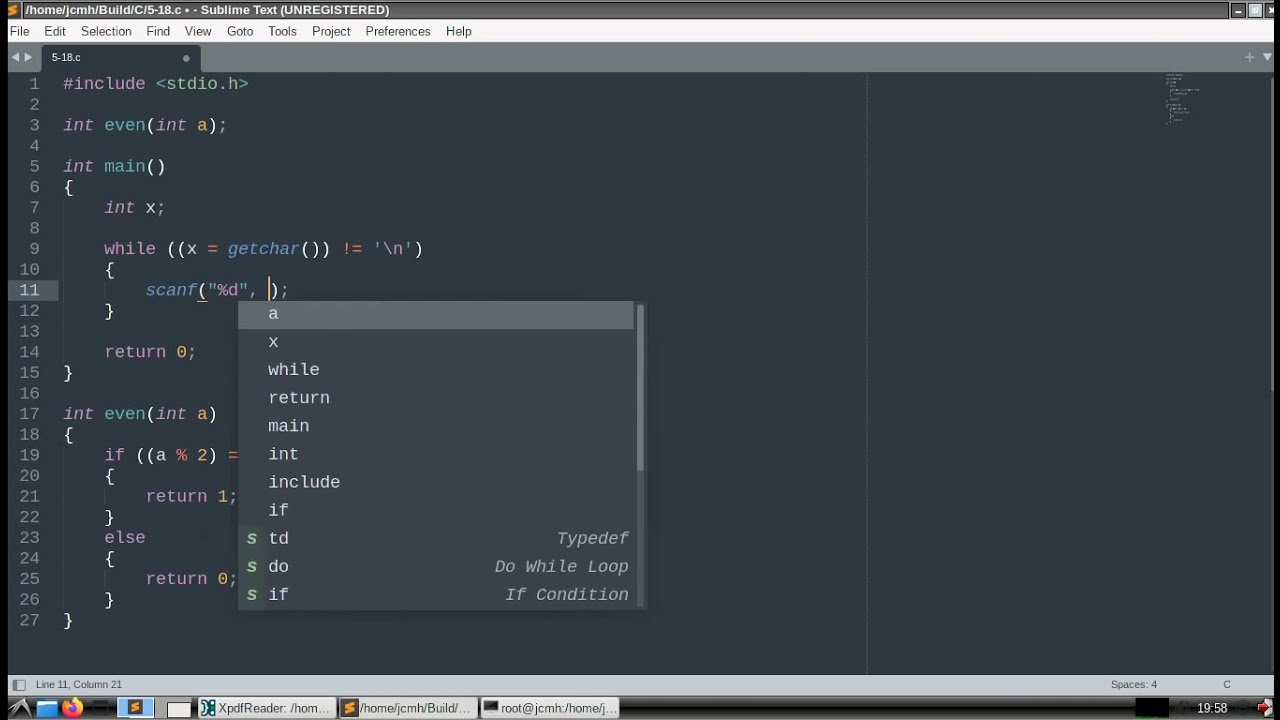Open the View menu
The width and height of the screenshot is (1280, 720).
198,31
